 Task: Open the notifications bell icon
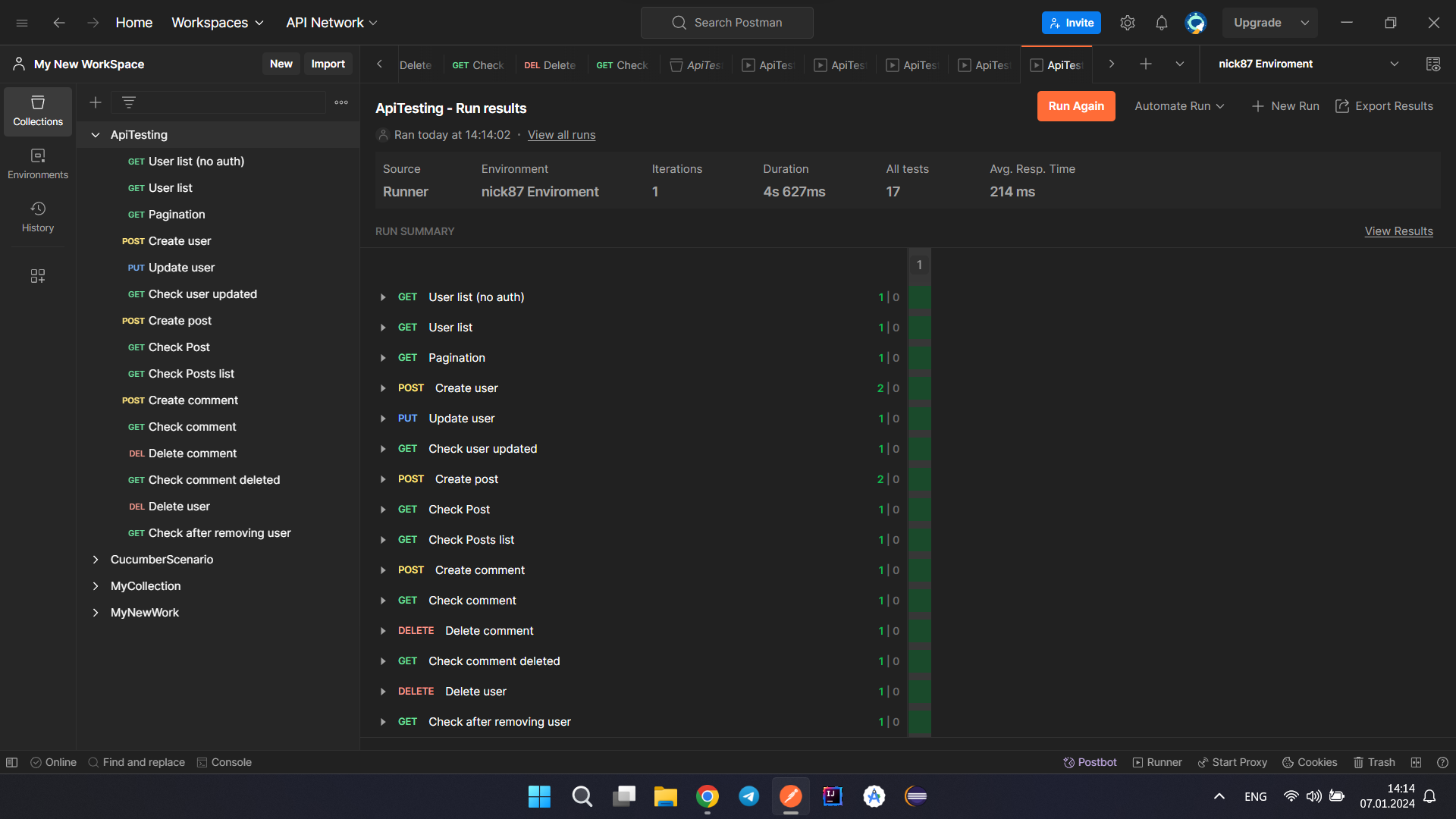point(1162,23)
